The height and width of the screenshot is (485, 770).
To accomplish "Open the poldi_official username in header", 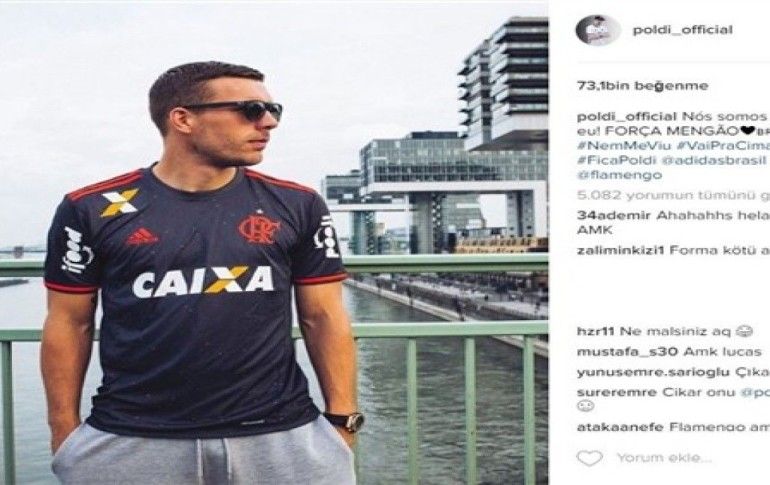I will point(683,30).
